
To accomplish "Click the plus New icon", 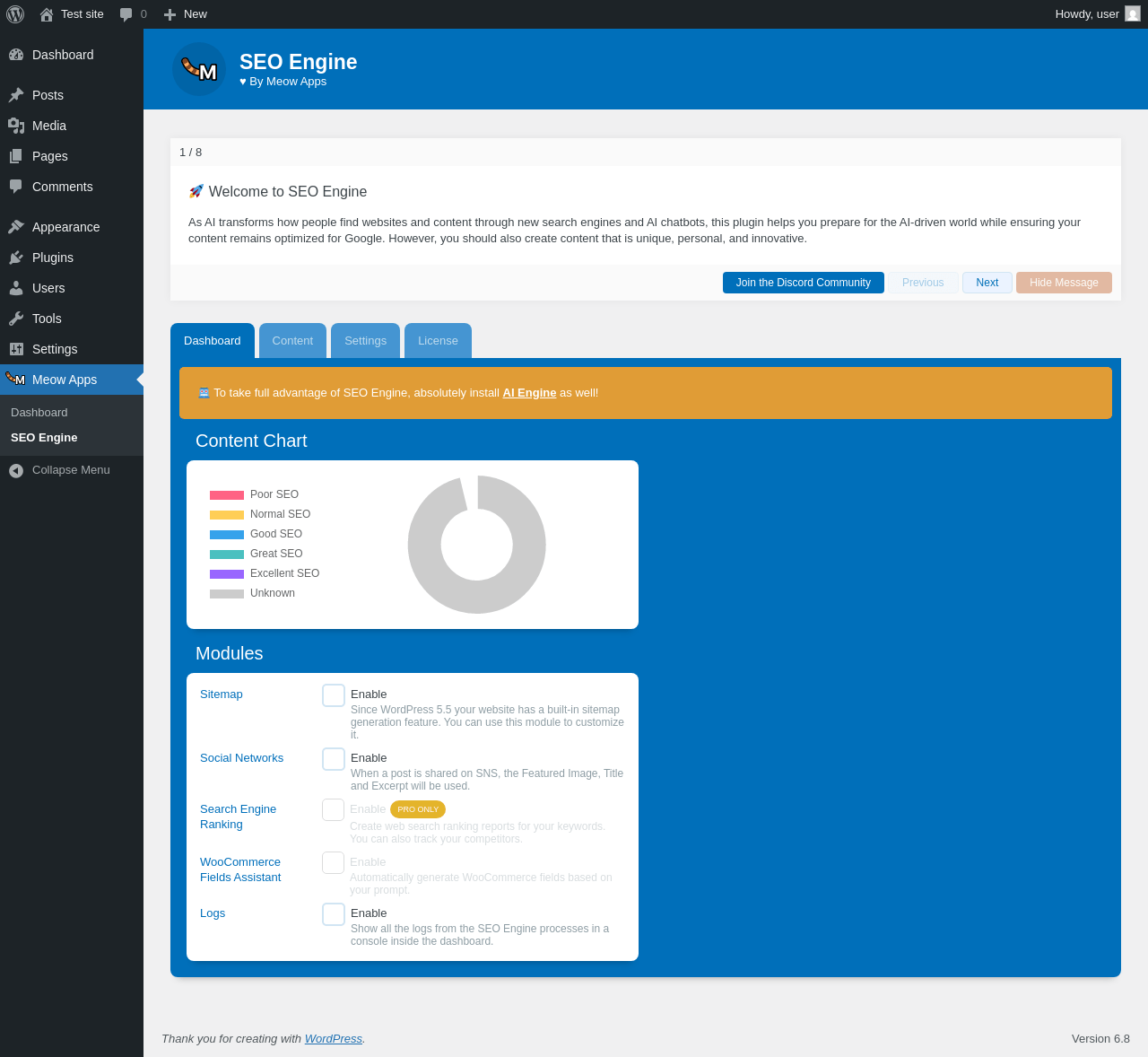I will point(170,14).
